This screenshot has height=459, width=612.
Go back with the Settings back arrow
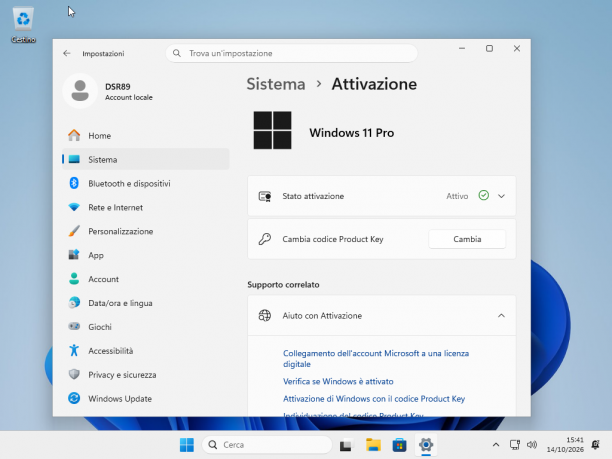click(67, 53)
